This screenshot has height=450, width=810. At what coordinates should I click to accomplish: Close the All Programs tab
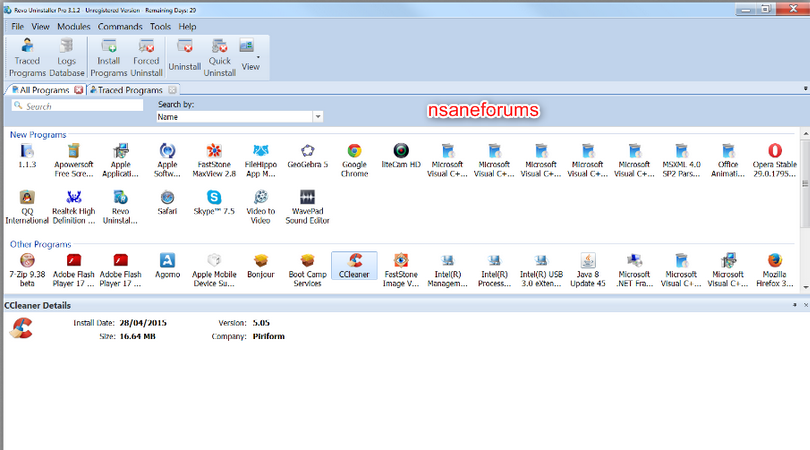79,90
